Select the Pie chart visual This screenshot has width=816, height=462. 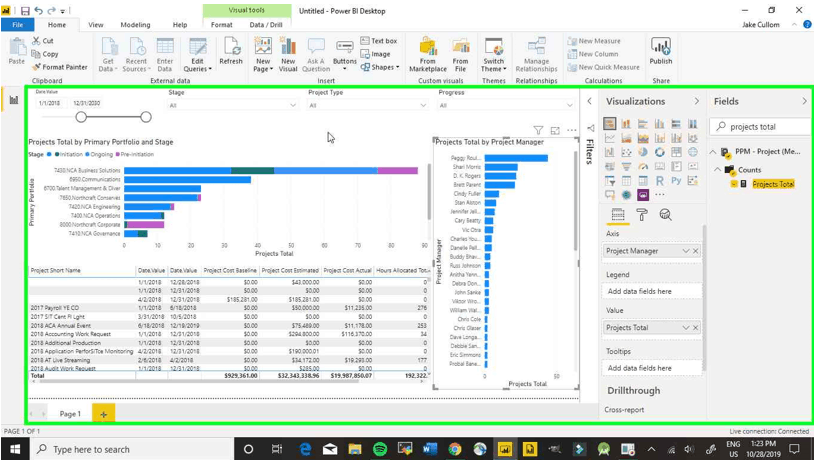(643, 152)
